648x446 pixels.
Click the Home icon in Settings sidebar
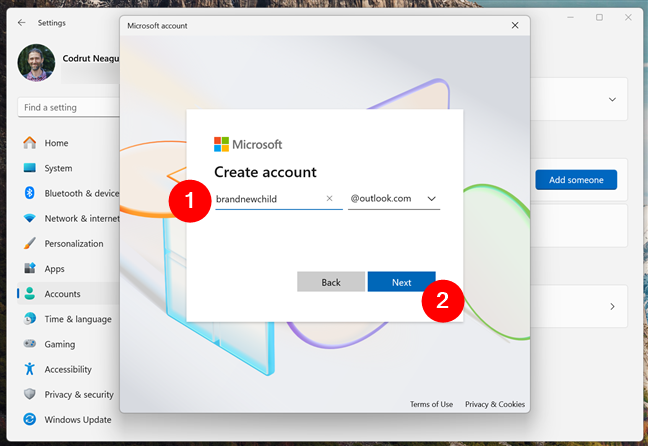(x=29, y=143)
